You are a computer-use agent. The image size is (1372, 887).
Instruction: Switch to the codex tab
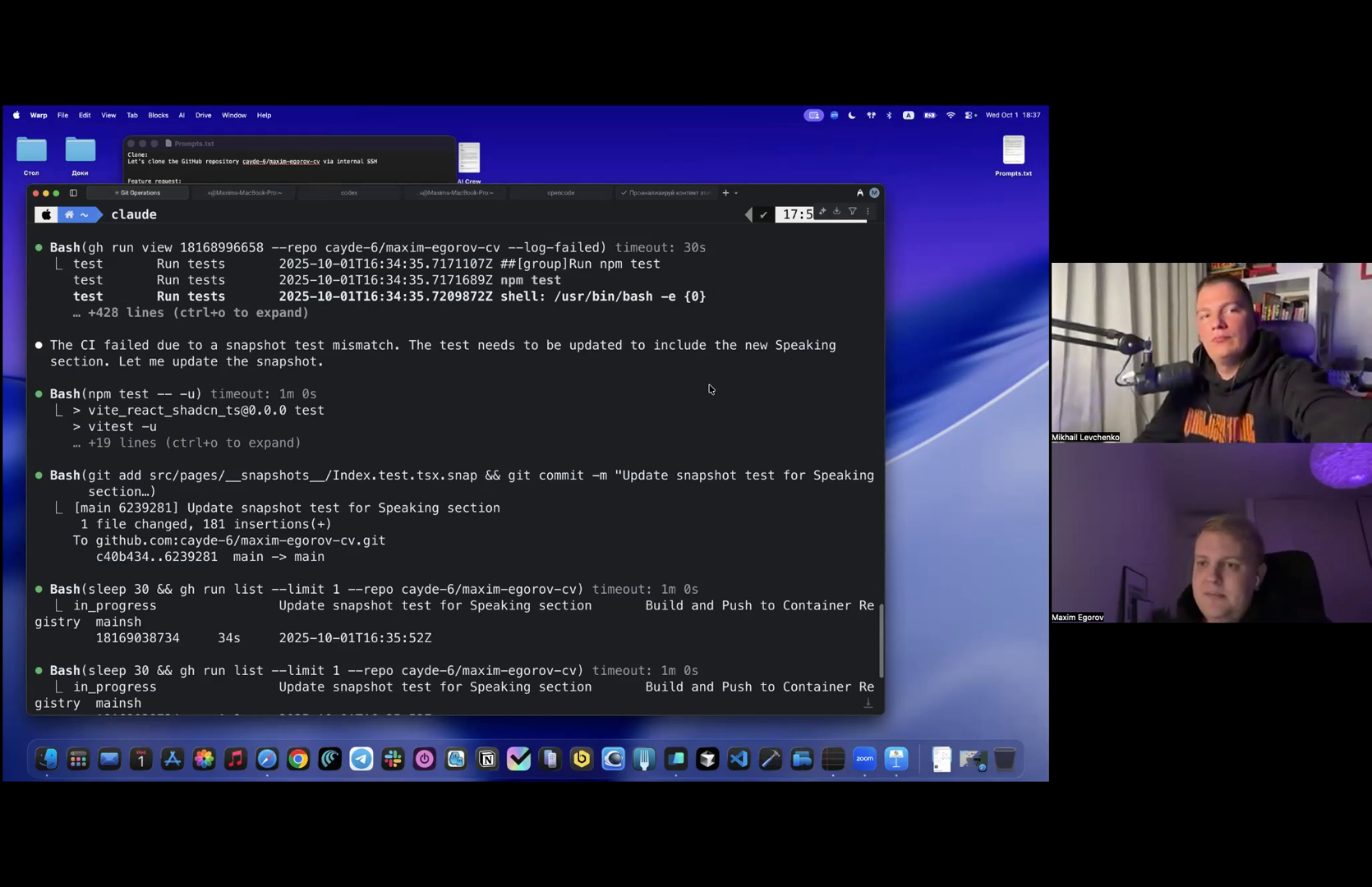pos(349,193)
